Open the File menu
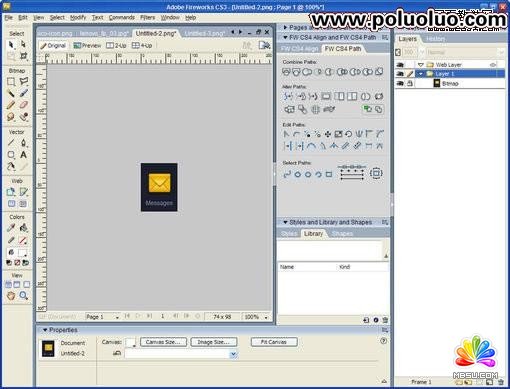Screen dimensions: 510x389 pyautogui.click(x=9, y=17)
